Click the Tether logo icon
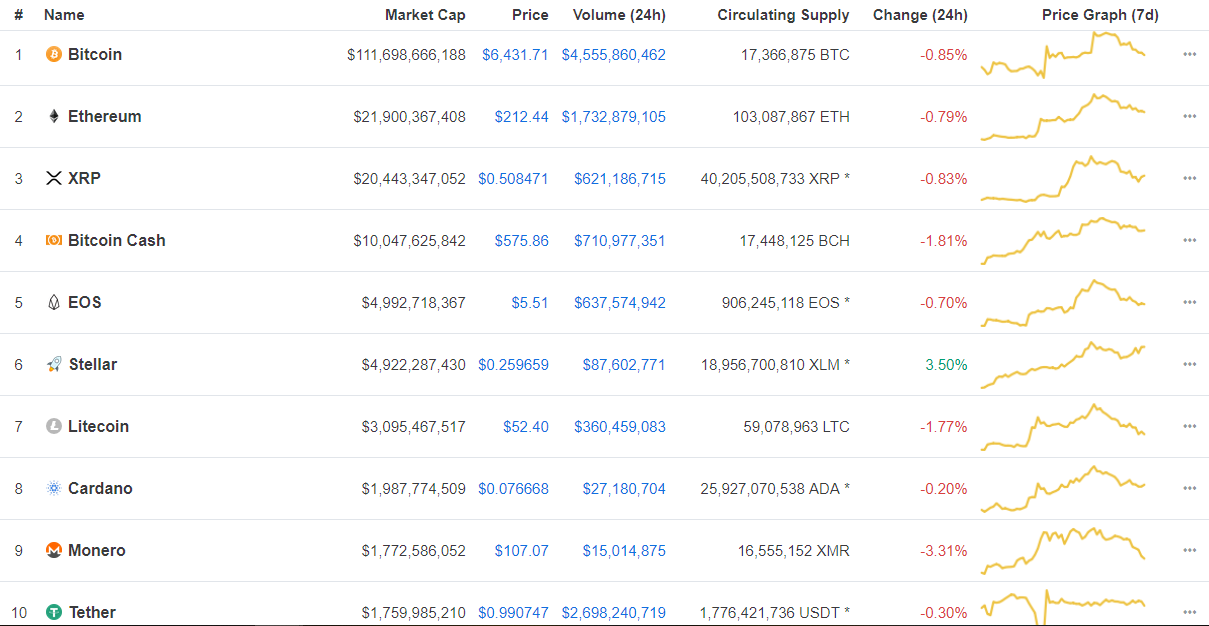1209x626 pixels. [54, 613]
